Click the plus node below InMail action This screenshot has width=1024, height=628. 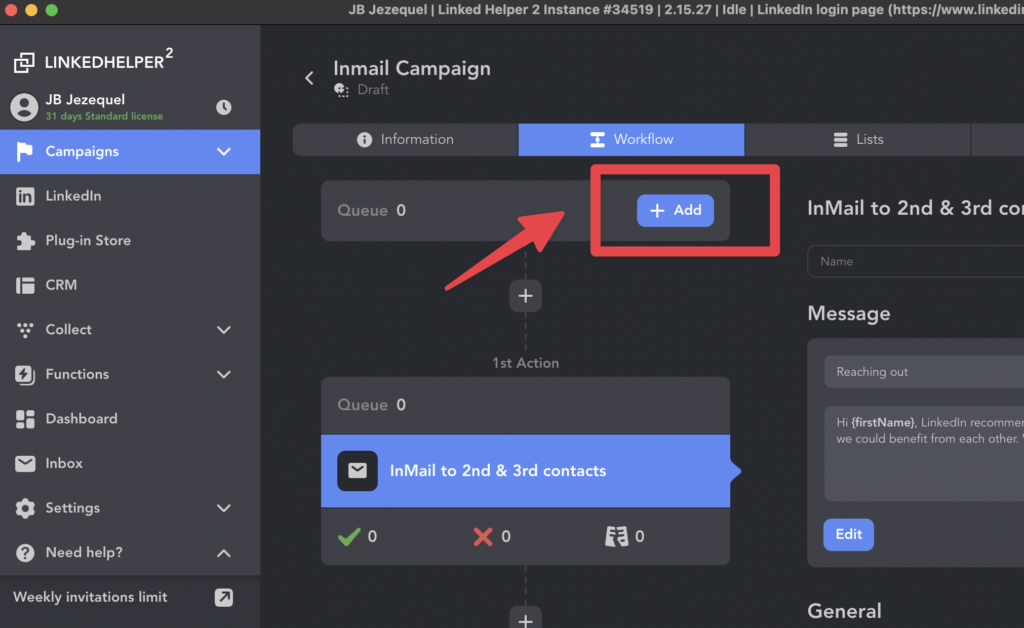(x=525, y=619)
